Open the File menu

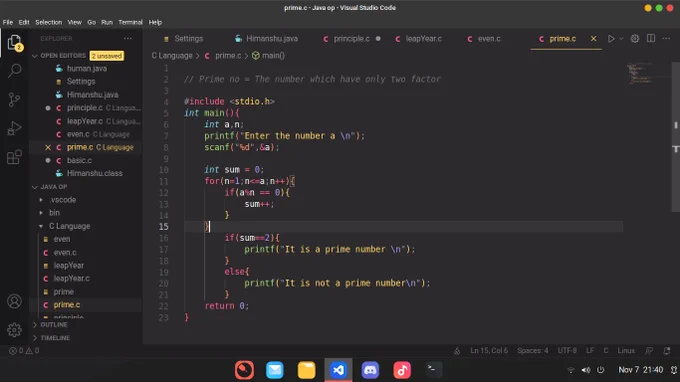click(8, 22)
